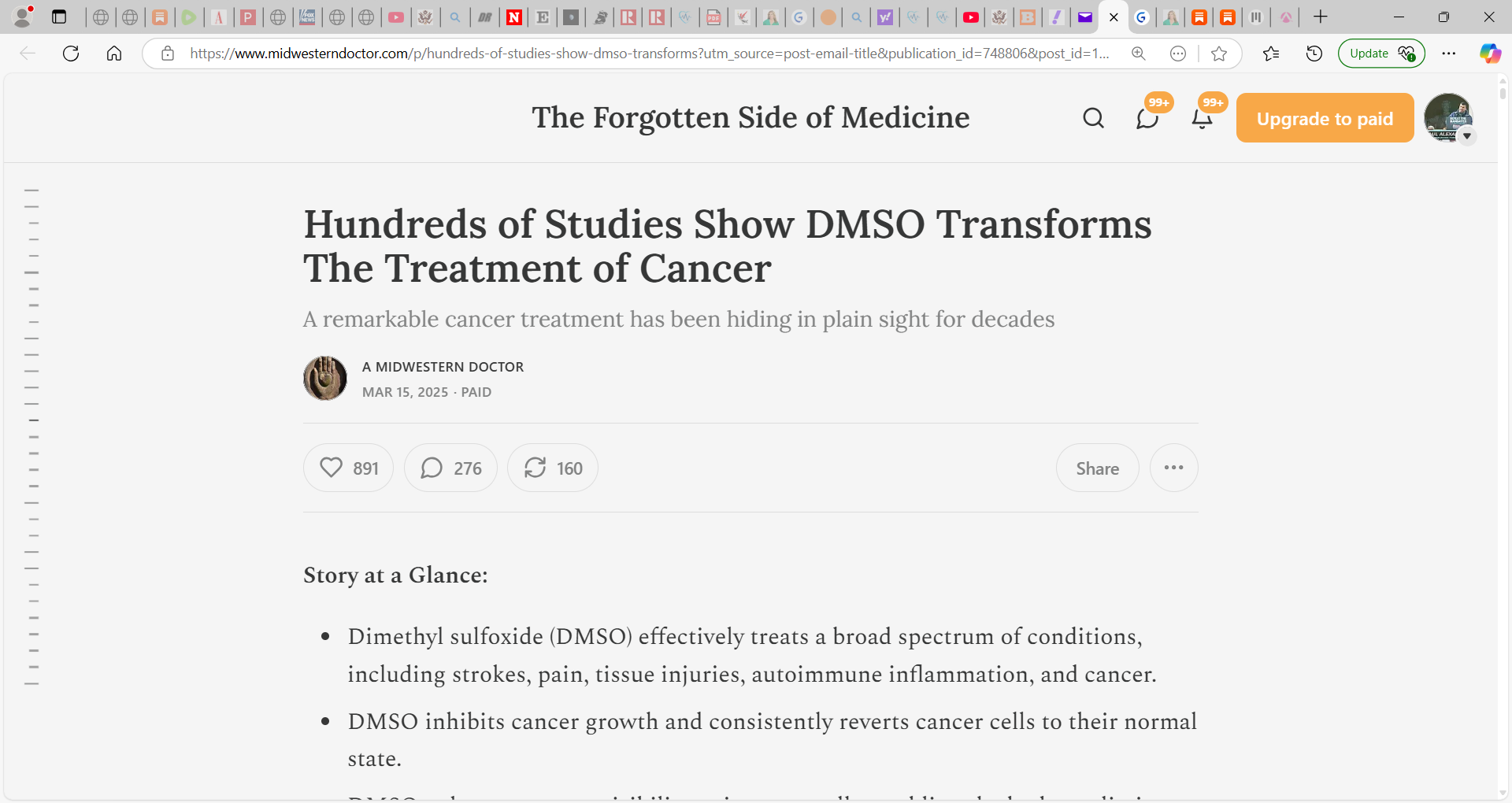Open Copilot from the browser toolbar
Viewport: 1512px width, 803px height.
coord(1491,54)
